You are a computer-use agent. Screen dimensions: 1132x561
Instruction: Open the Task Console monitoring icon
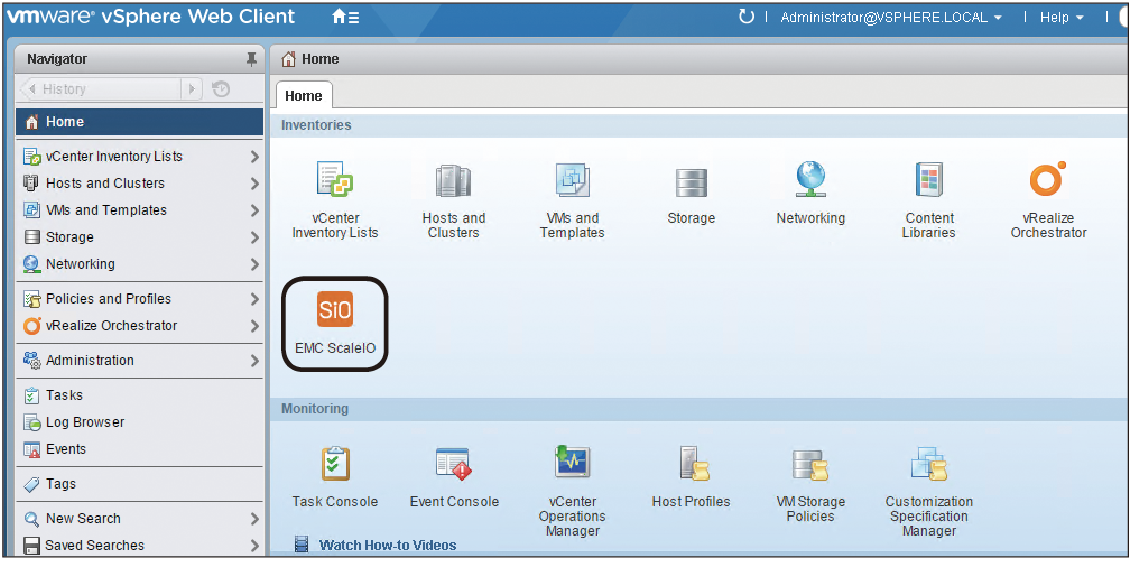(335, 464)
